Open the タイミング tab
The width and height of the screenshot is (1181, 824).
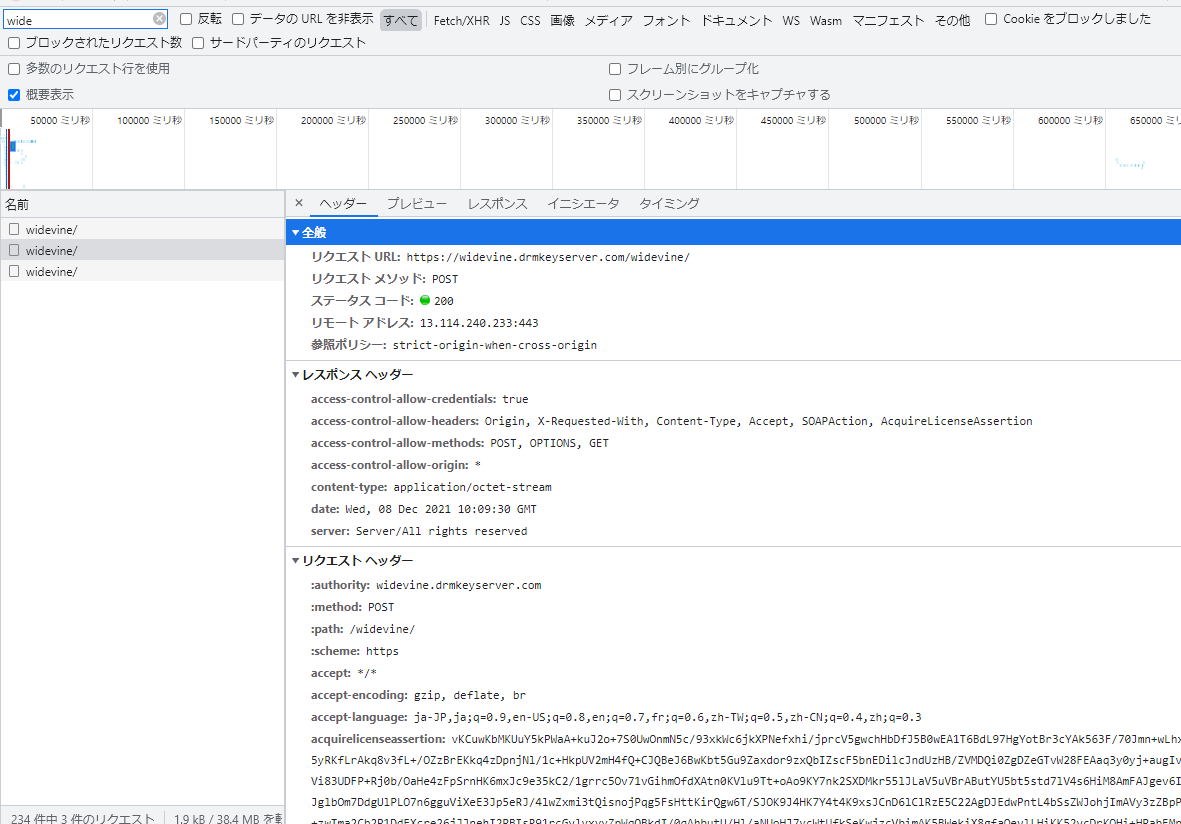pyautogui.click(x=669, y=203)
